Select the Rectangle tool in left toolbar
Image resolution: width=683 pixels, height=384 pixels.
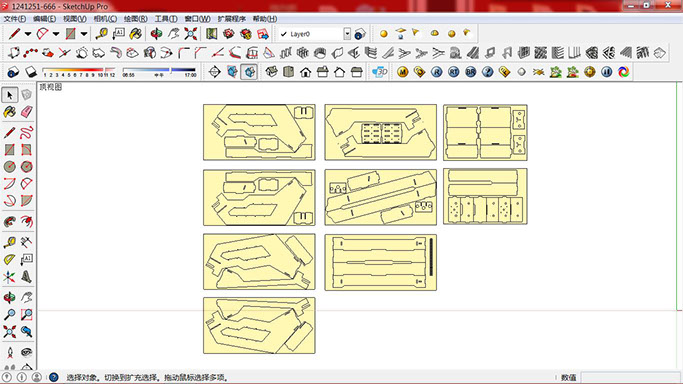pyautogui.click(x=10, y=150)
